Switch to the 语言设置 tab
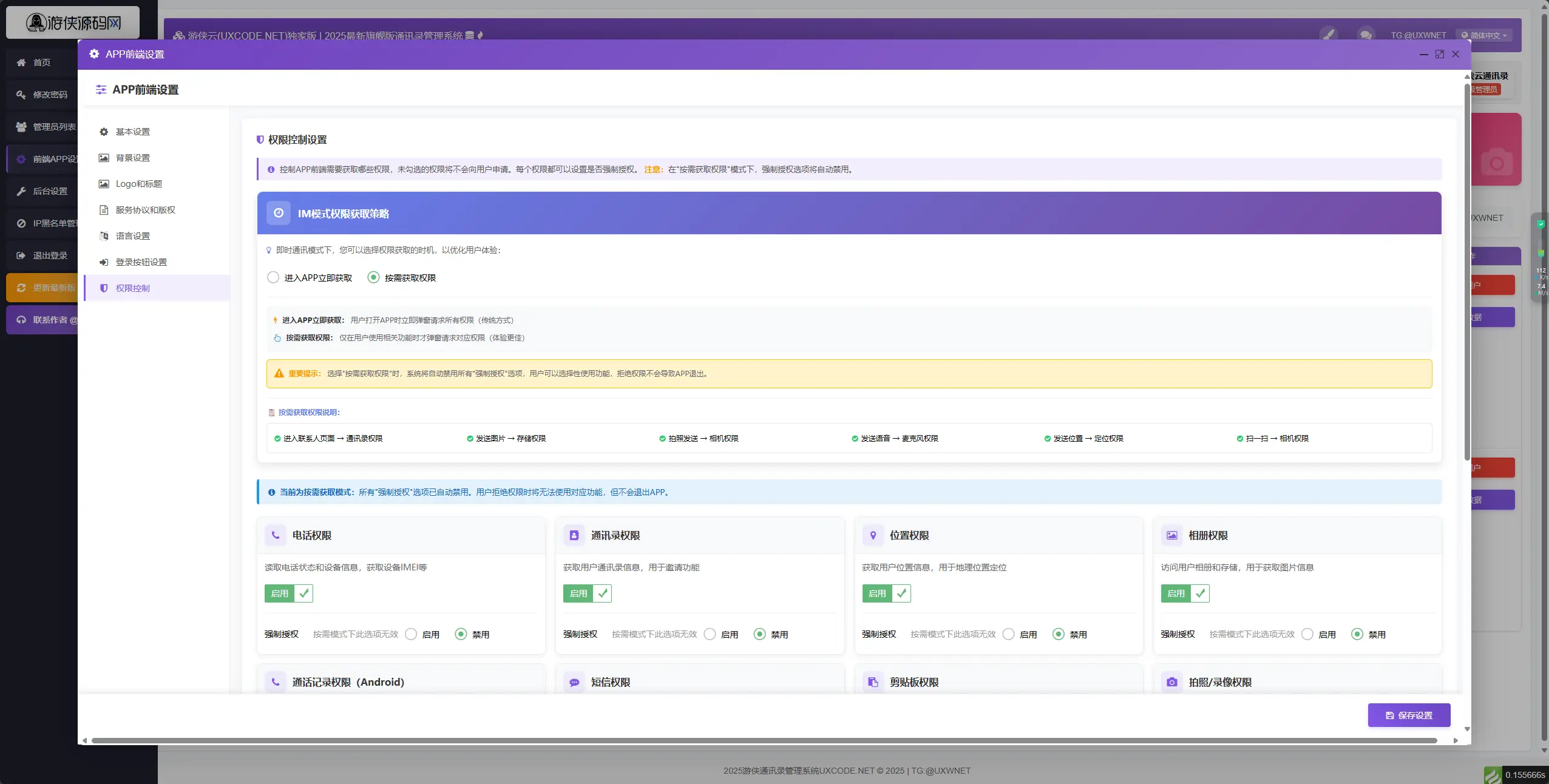Screen dimensions: 1549x784 [x=132, y=236]
